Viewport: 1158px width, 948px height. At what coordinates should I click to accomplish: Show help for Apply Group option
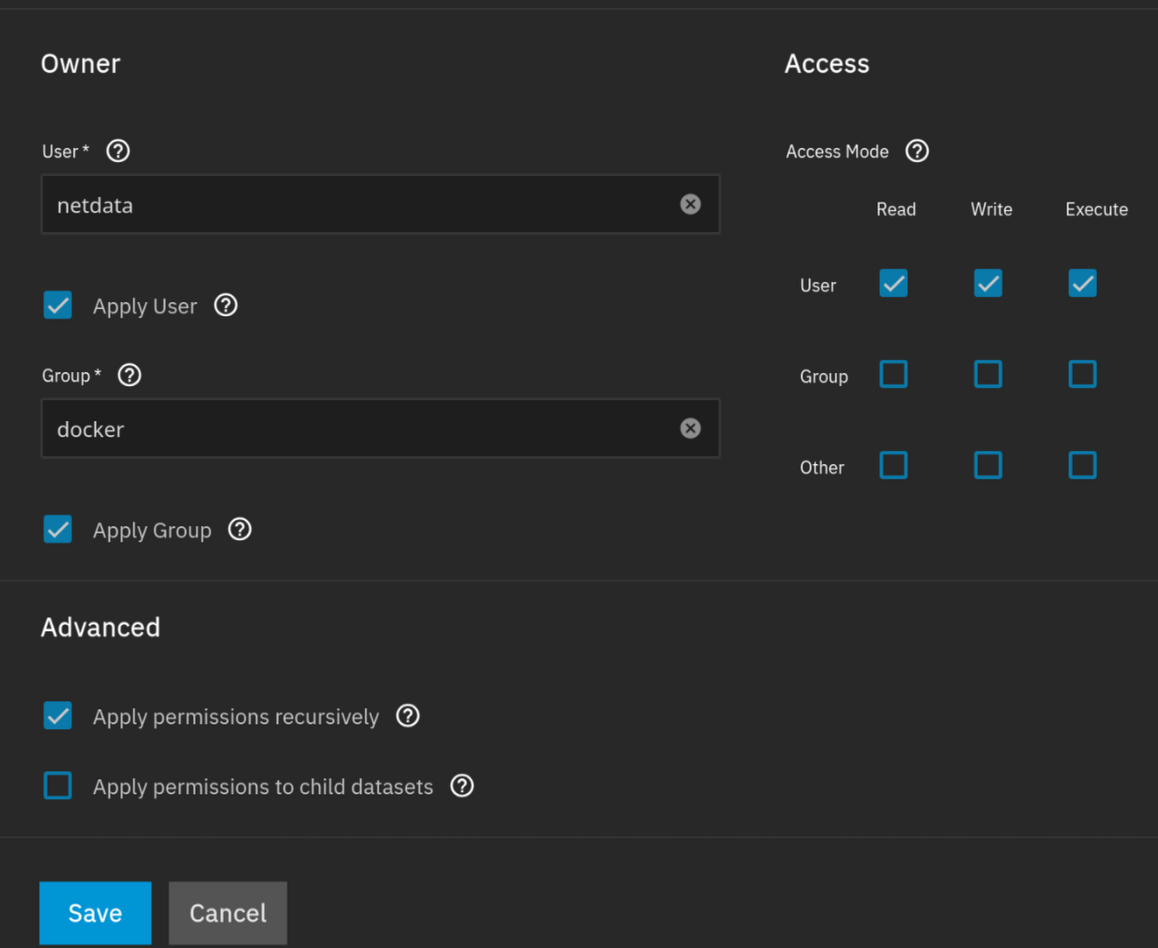pos(240,529)
